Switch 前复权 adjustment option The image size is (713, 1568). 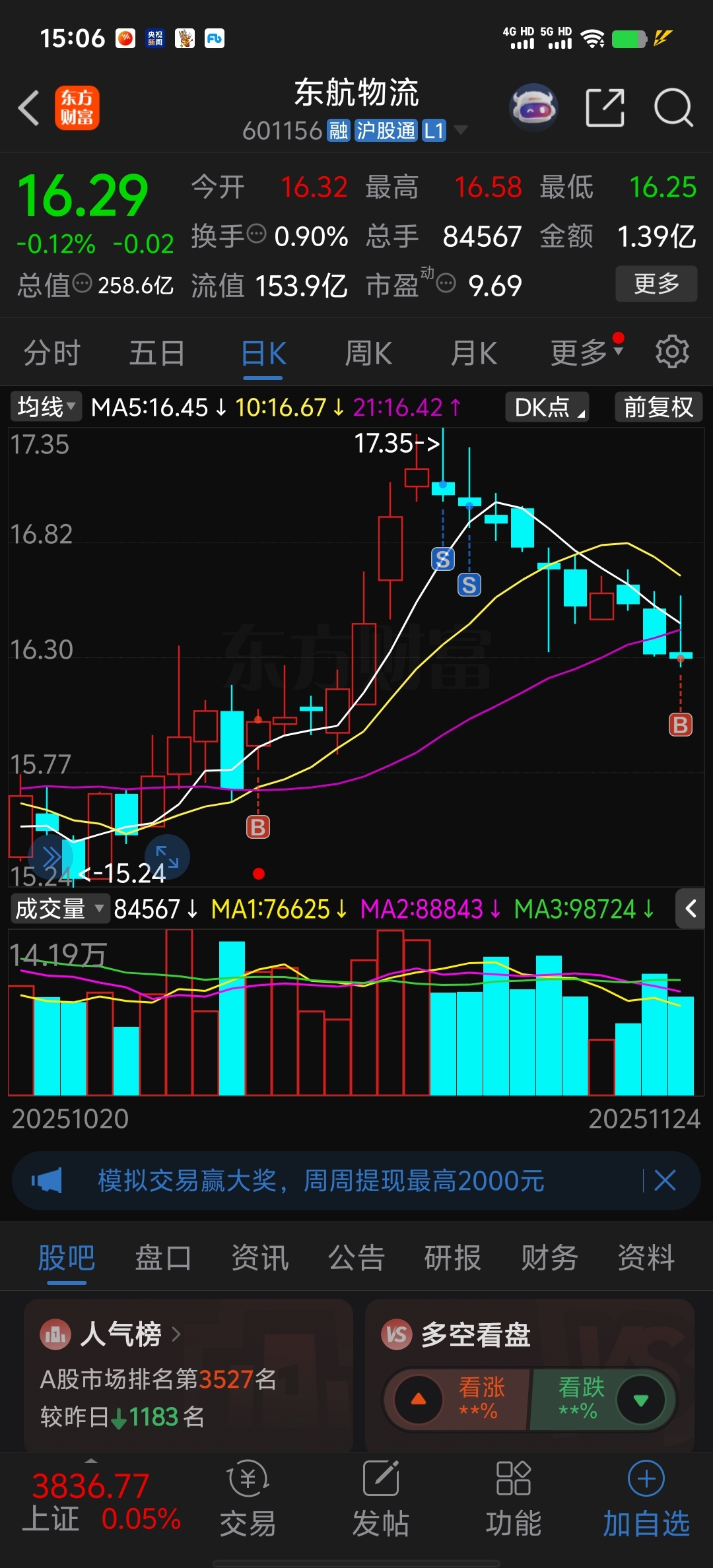click(658, 407)
